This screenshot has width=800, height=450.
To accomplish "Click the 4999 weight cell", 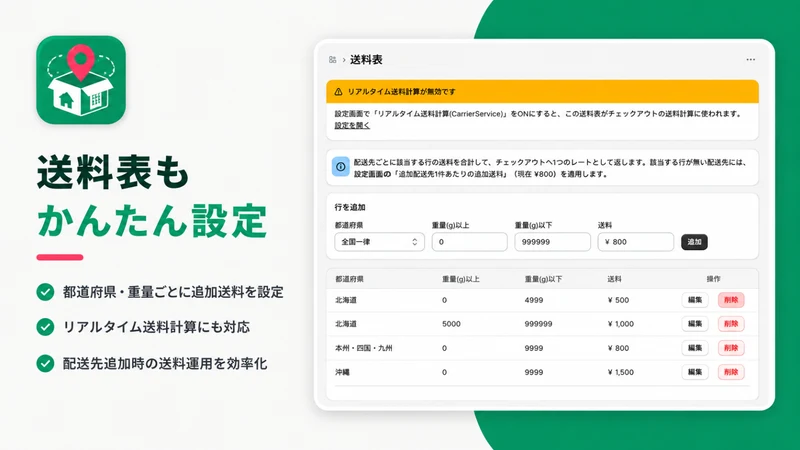I will point(534,300).
